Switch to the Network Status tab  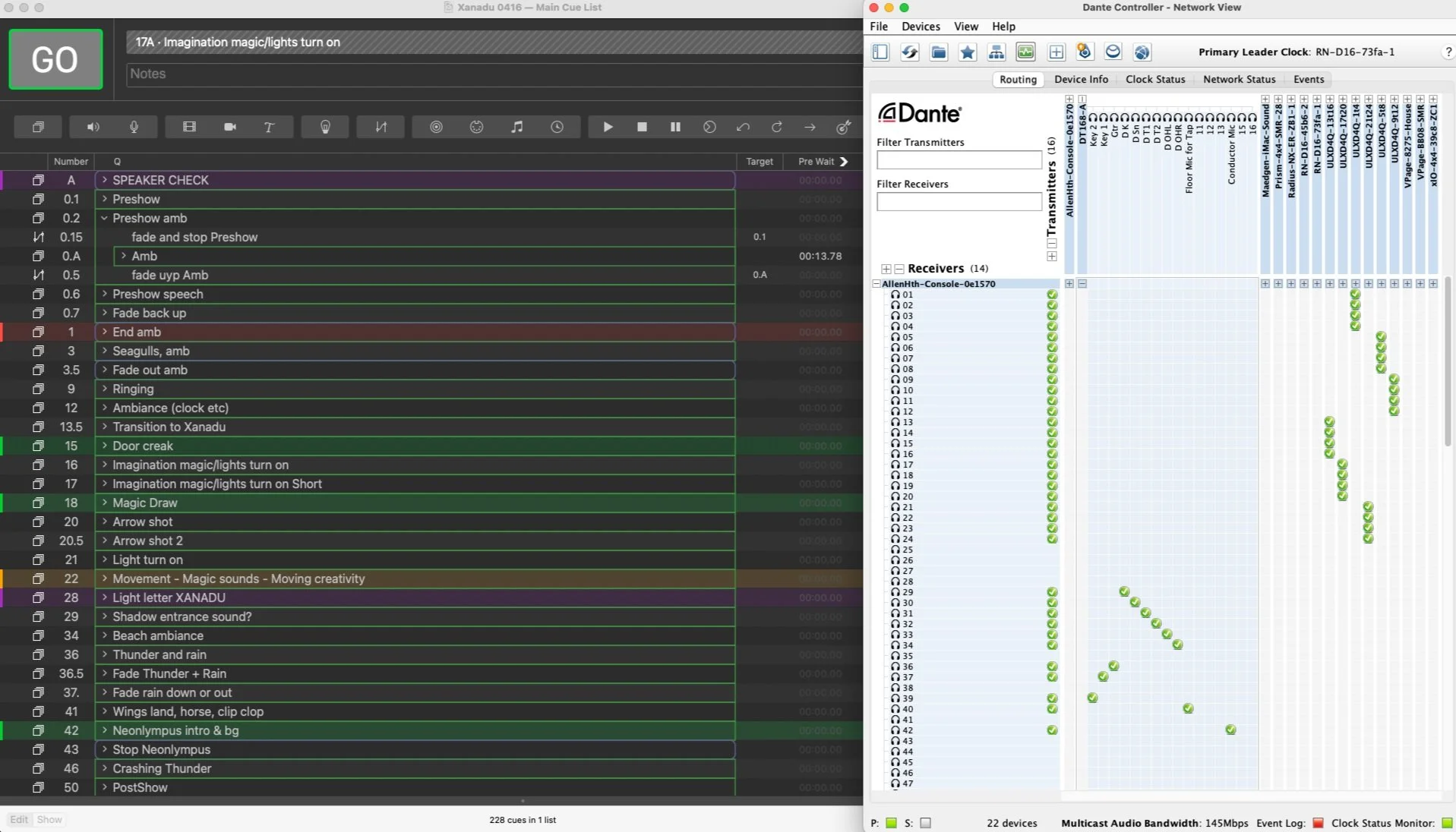point(1239,79)
